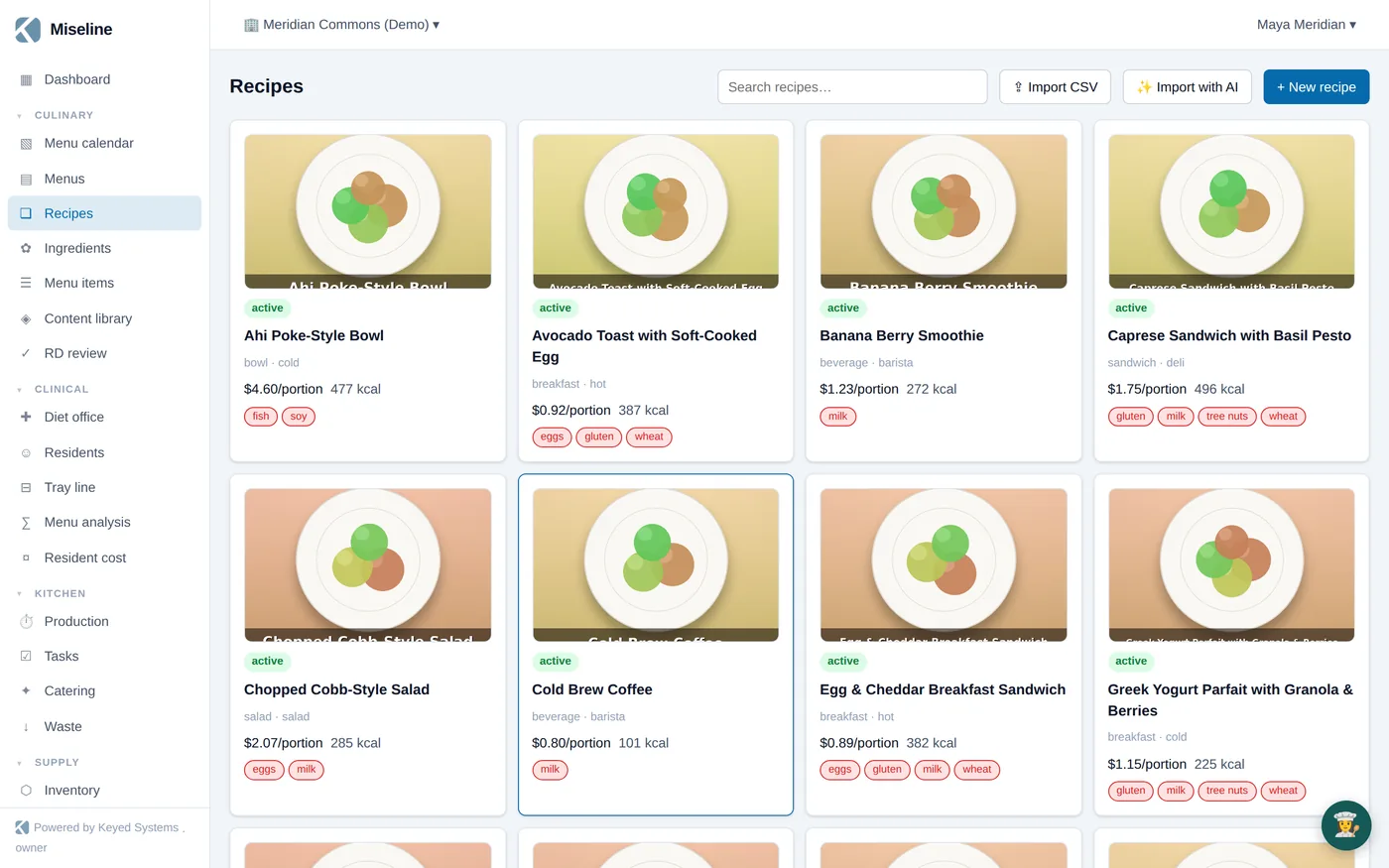Go to Dashboard
1389x868 pixels.
[x=104, y=79]
